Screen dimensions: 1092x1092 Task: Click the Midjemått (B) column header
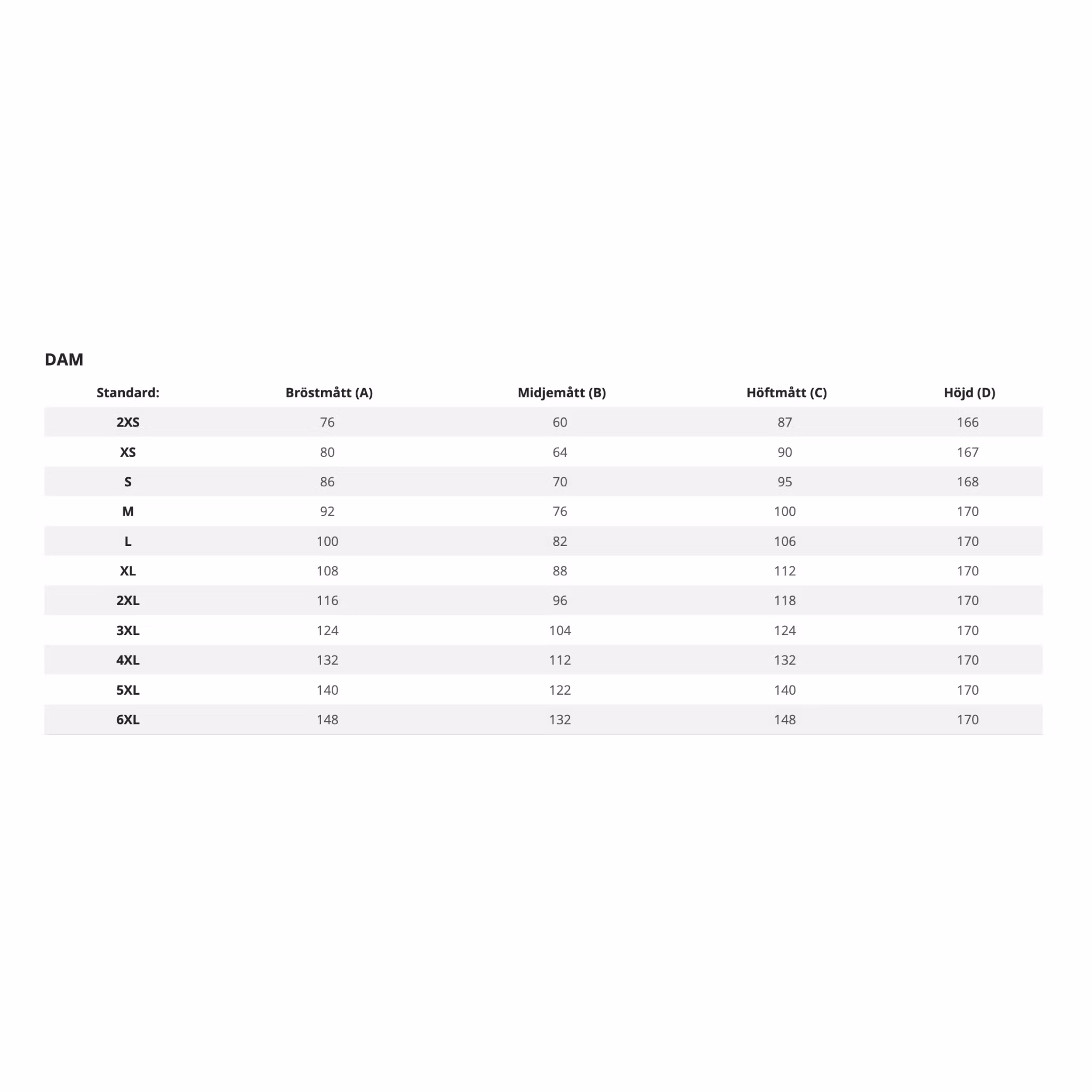pos(562,392)
